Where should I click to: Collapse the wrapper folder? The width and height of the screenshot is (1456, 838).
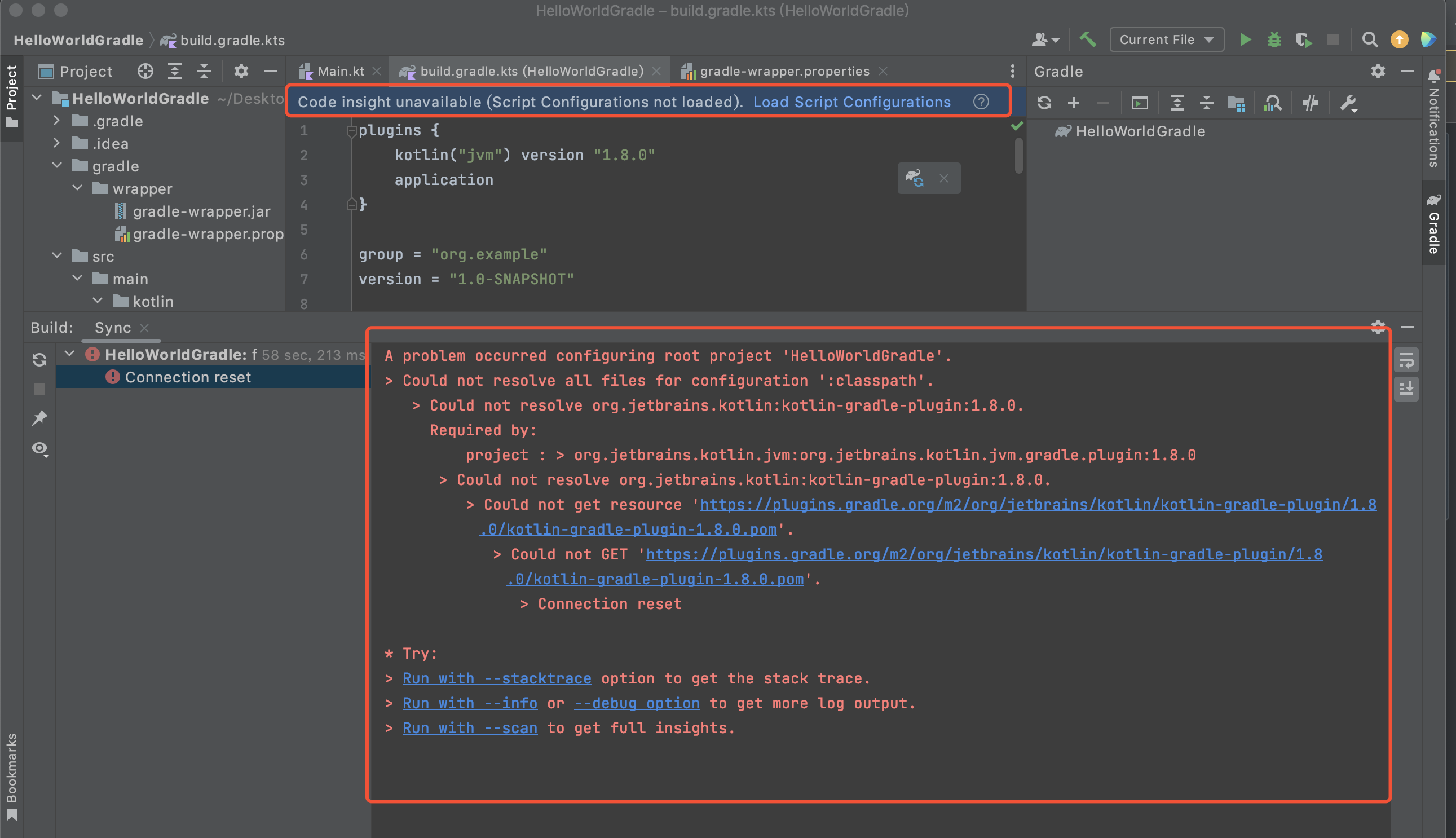(x=77, y=188)
